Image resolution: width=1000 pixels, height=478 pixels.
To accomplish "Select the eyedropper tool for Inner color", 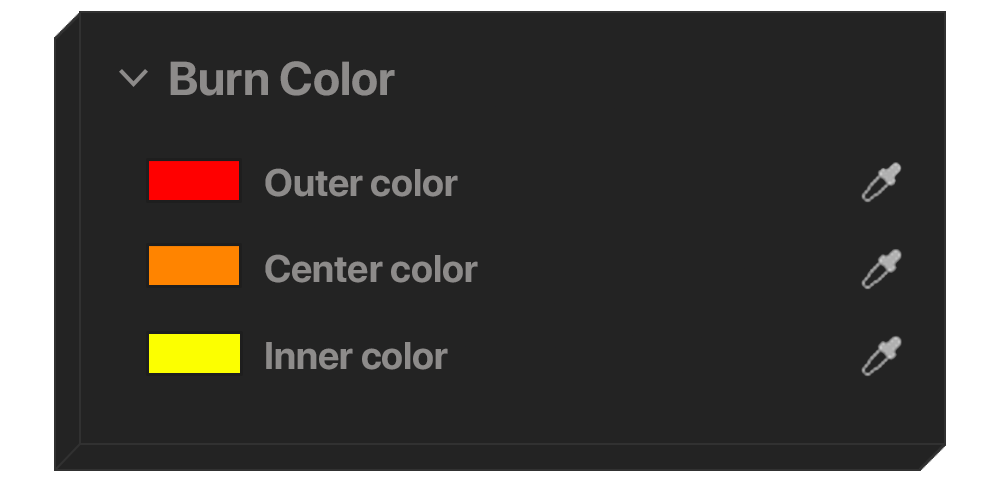I will [881, 356].
